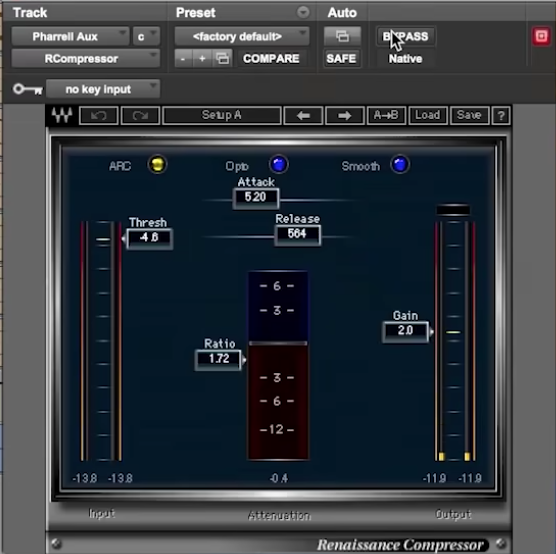Click the Track header label
556x554 pixels.
(x=30, y=13)
